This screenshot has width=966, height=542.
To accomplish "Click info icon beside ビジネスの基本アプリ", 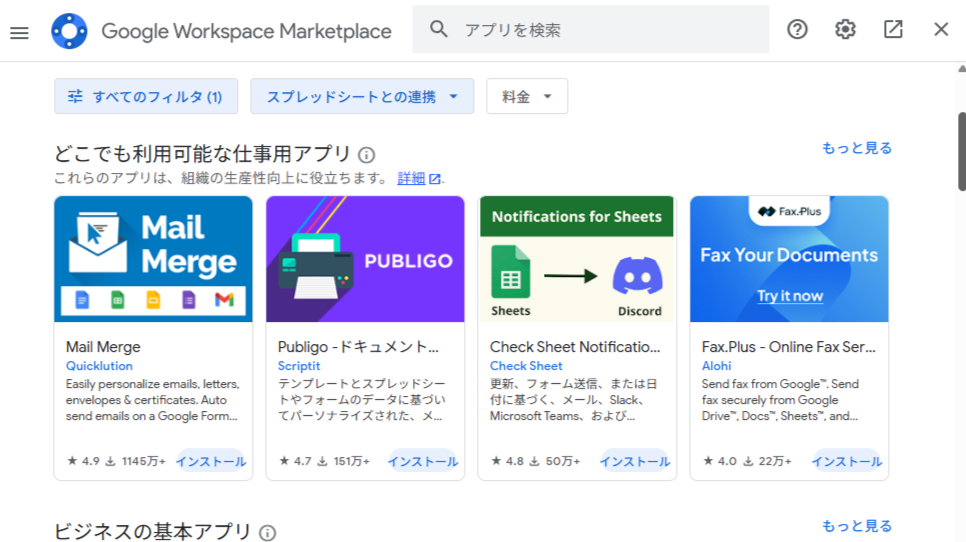I will [268, 533].
